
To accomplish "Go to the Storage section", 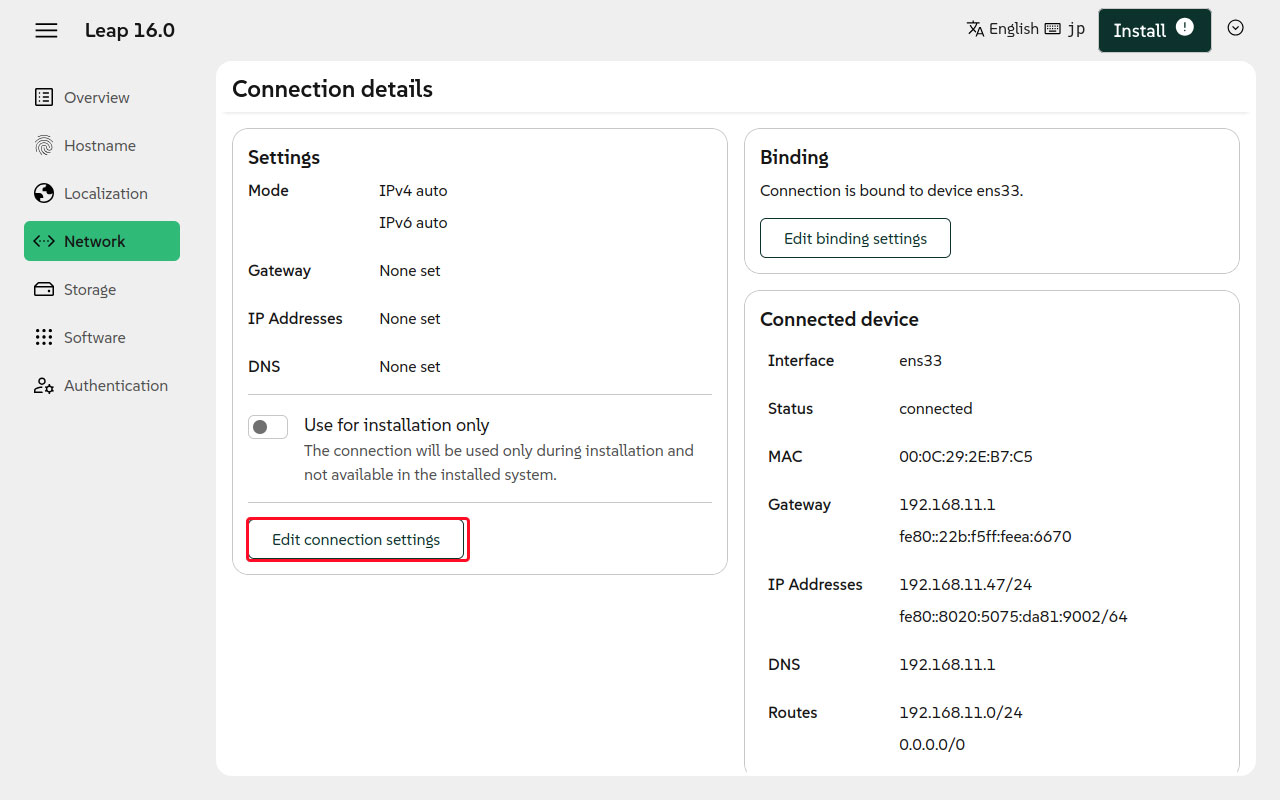I will (x=90, y=289).
